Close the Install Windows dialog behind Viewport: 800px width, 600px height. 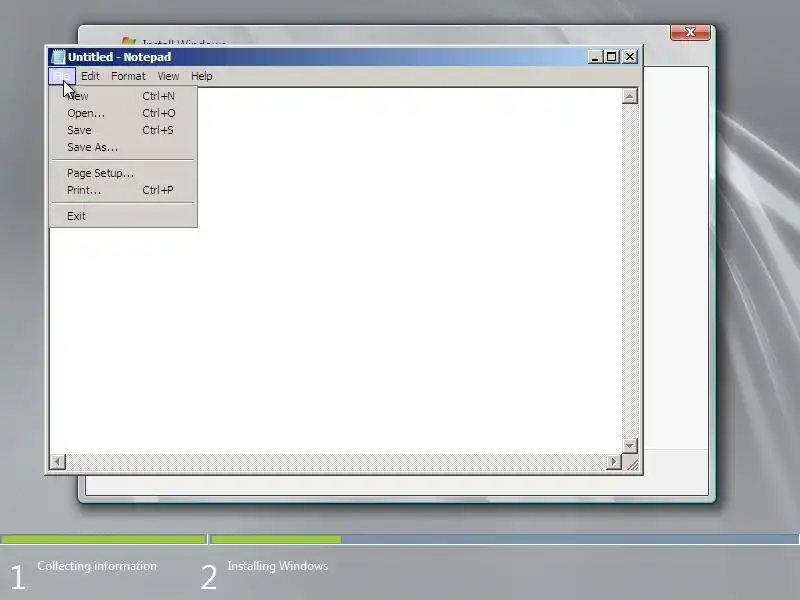click(690, 32)
